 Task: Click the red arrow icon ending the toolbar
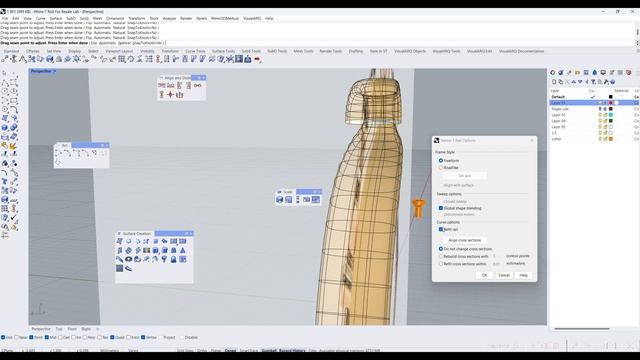point(258,60)
